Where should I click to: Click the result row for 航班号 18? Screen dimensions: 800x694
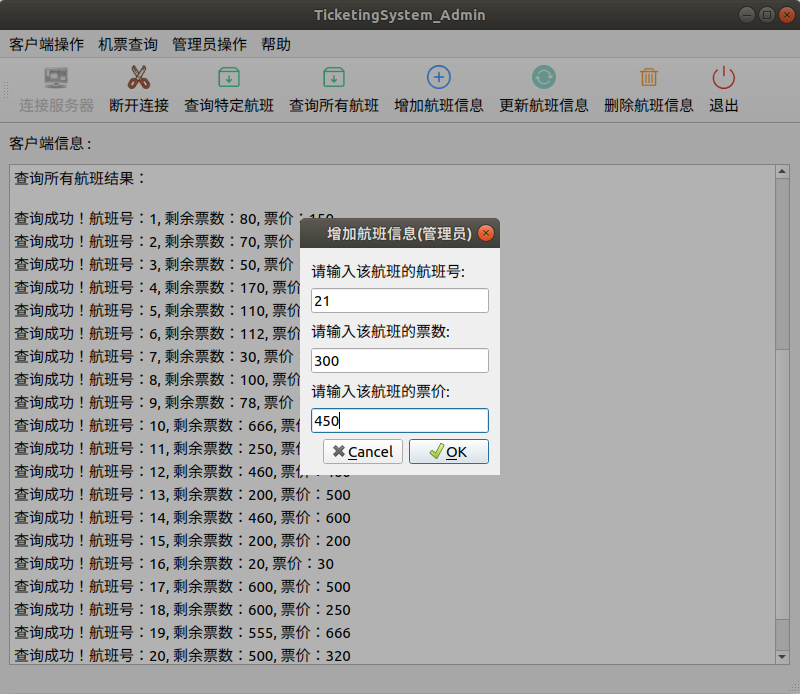[x=182, y=609]
